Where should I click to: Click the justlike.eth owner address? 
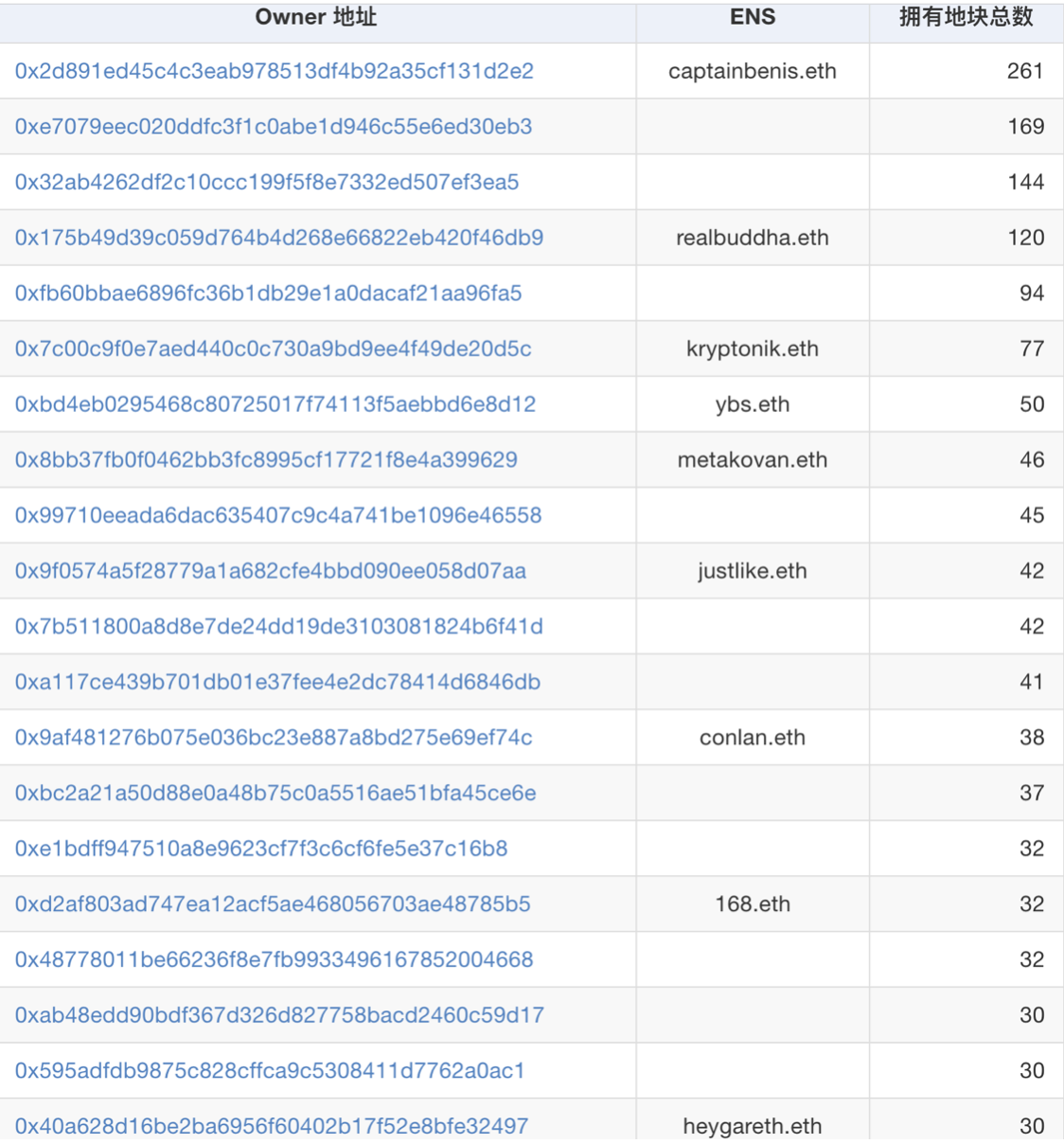coord(270,571)
